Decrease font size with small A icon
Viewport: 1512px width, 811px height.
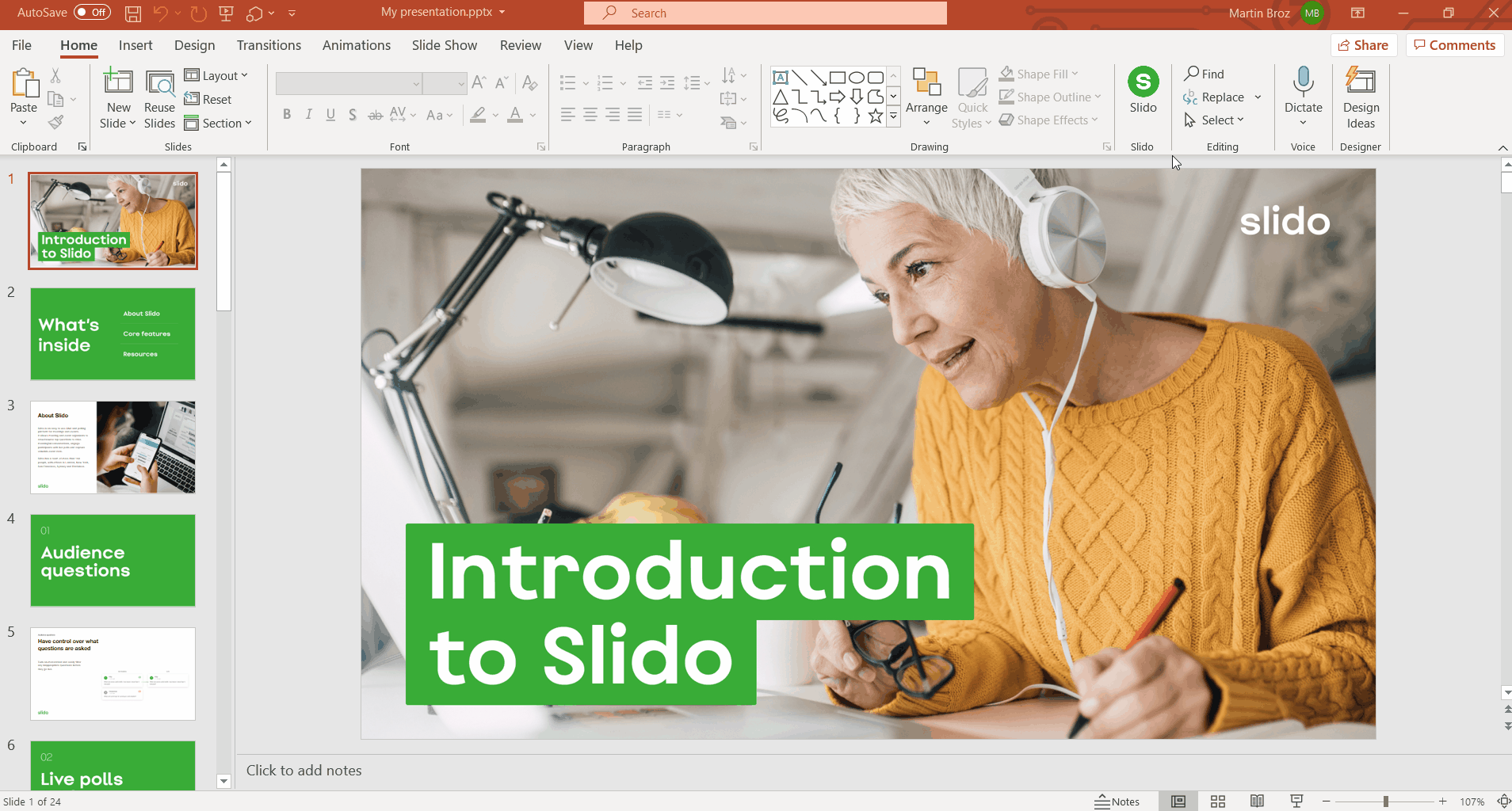pyautogui.click(x=502, y=82)
